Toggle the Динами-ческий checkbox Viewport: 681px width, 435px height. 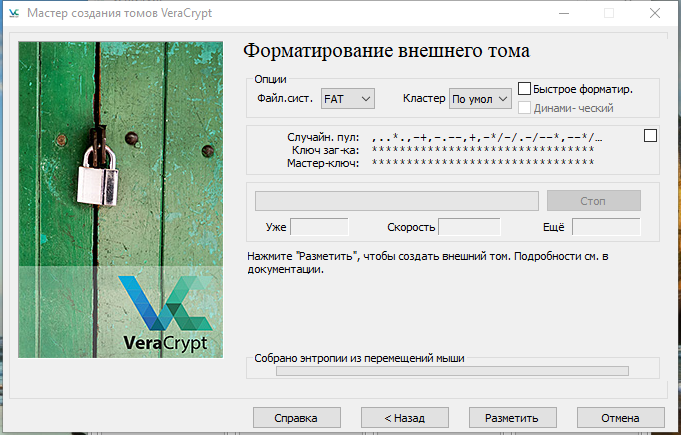524,108
